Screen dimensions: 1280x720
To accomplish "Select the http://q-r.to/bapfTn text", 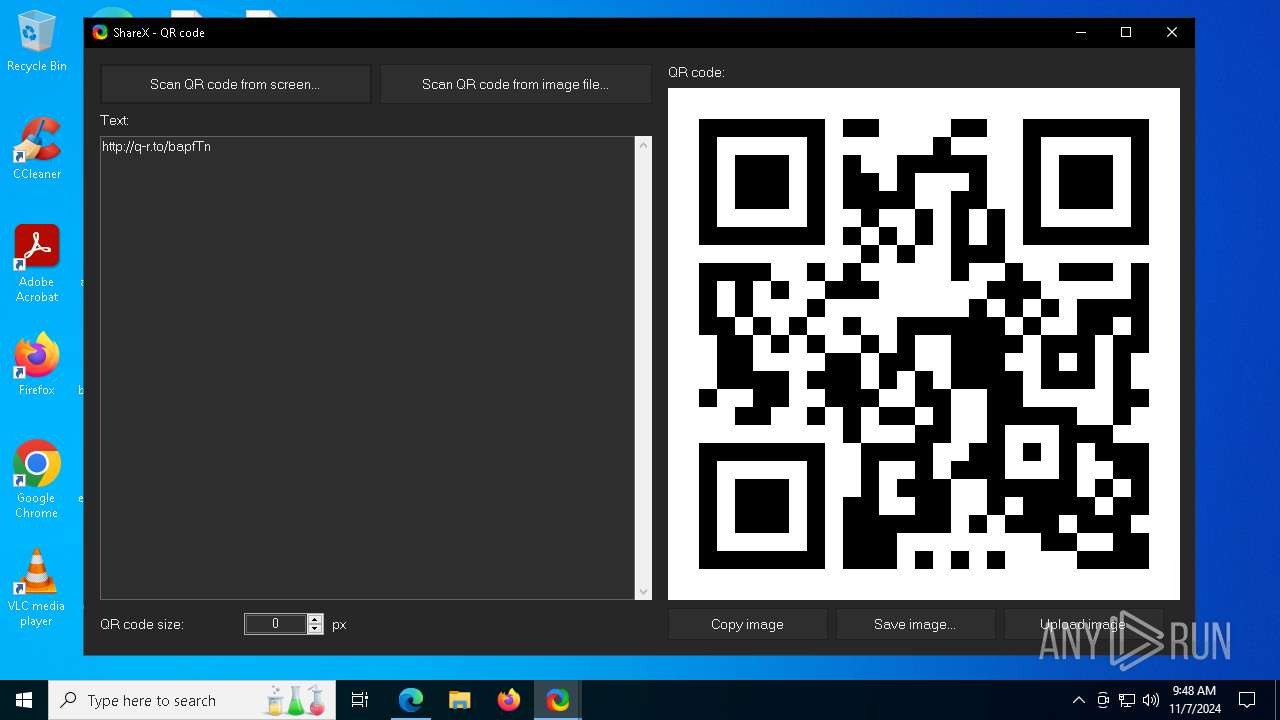I will (156, 147).
